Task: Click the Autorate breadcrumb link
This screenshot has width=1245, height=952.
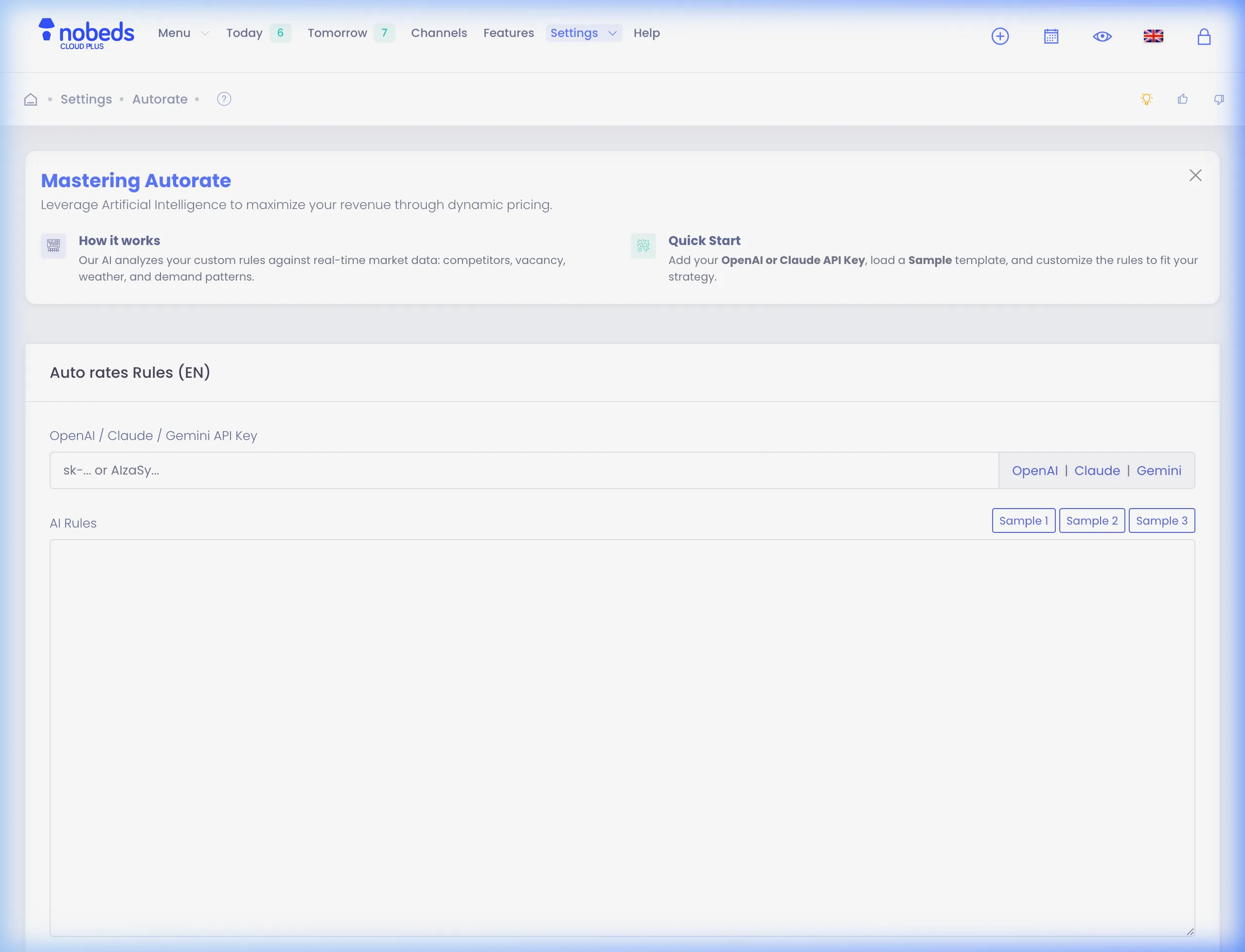Action: click(x=160, y=99)
